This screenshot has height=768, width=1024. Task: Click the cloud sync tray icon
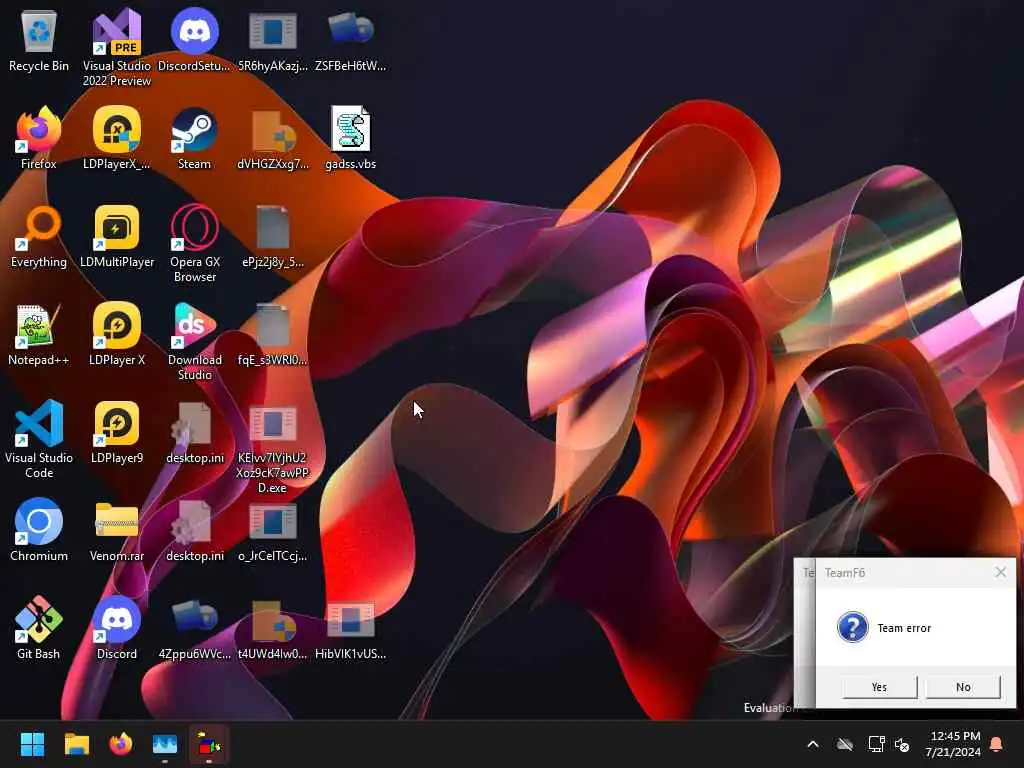pos(844,744)
